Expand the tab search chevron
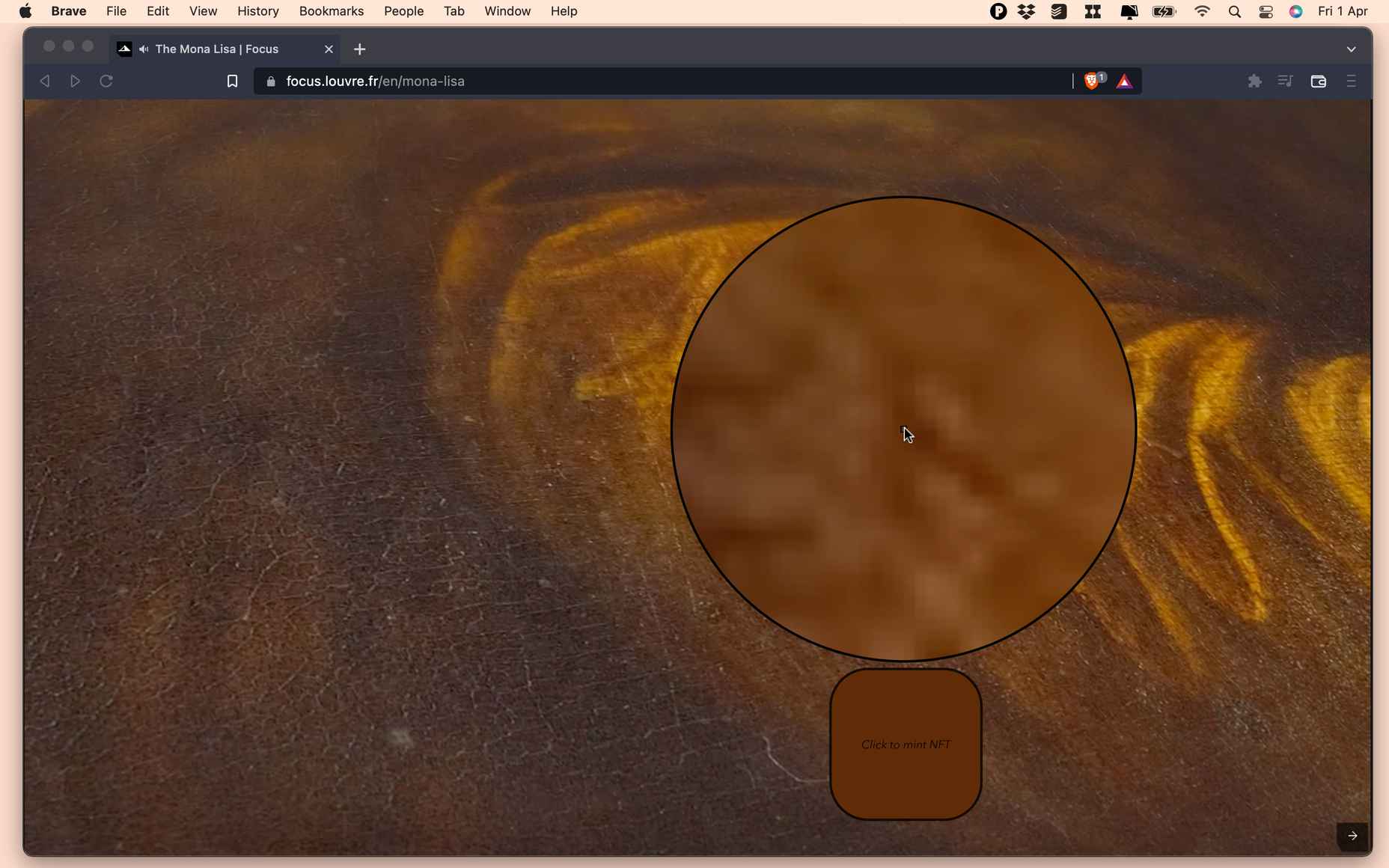Image resolution: width=1389 pixels, height=868 pixels. [x=1351, y=49]
